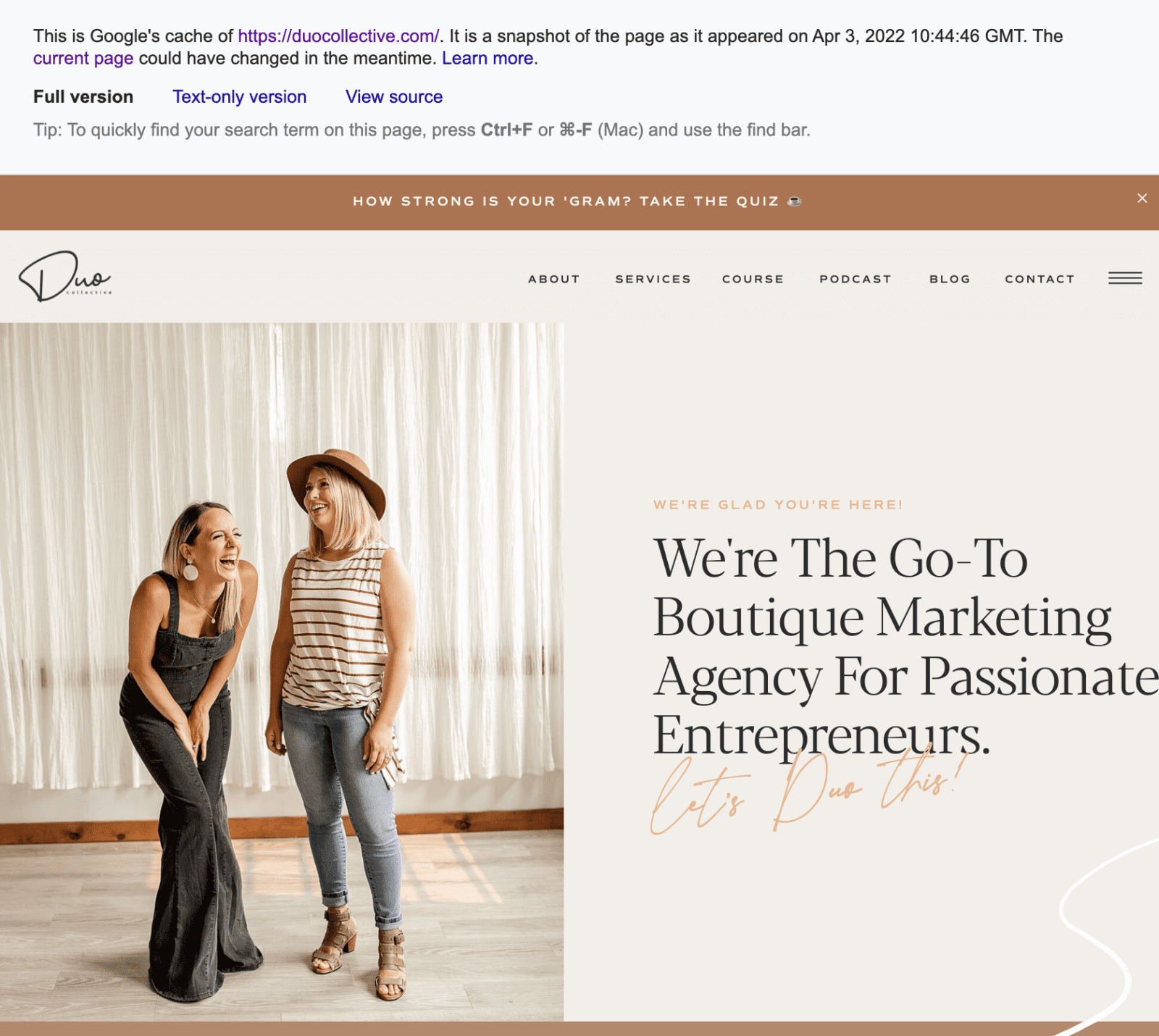Screen dimensions: 1159x1036
Task: Select the Full version option
Action: pos(82,96)
